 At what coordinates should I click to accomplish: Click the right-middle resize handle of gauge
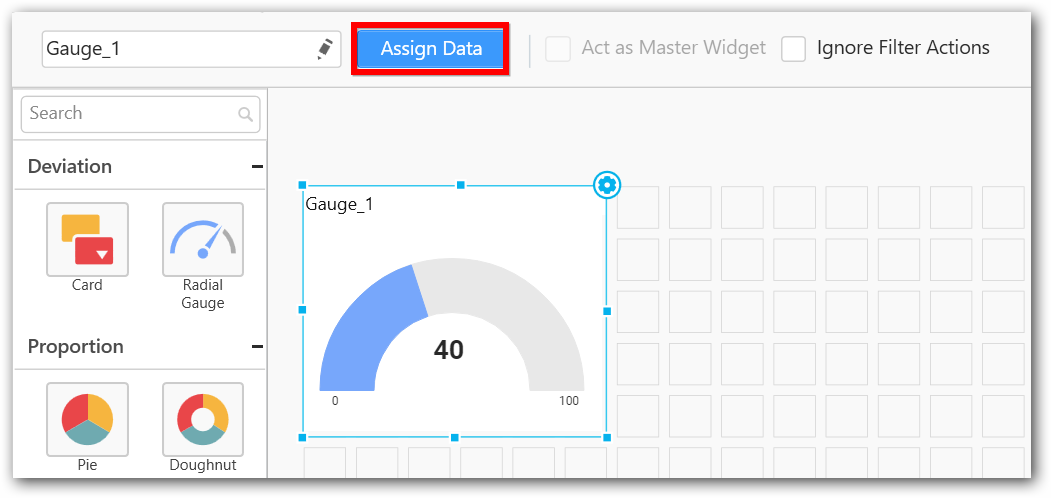[607, 311]
